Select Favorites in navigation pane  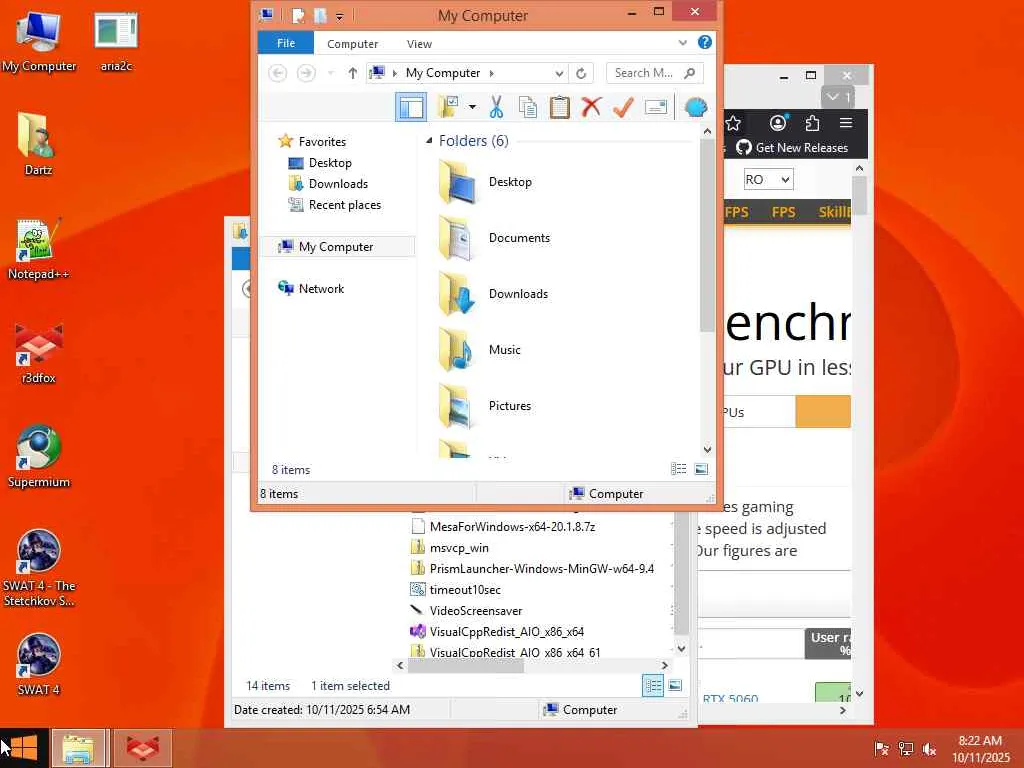(x=322, y=142)
